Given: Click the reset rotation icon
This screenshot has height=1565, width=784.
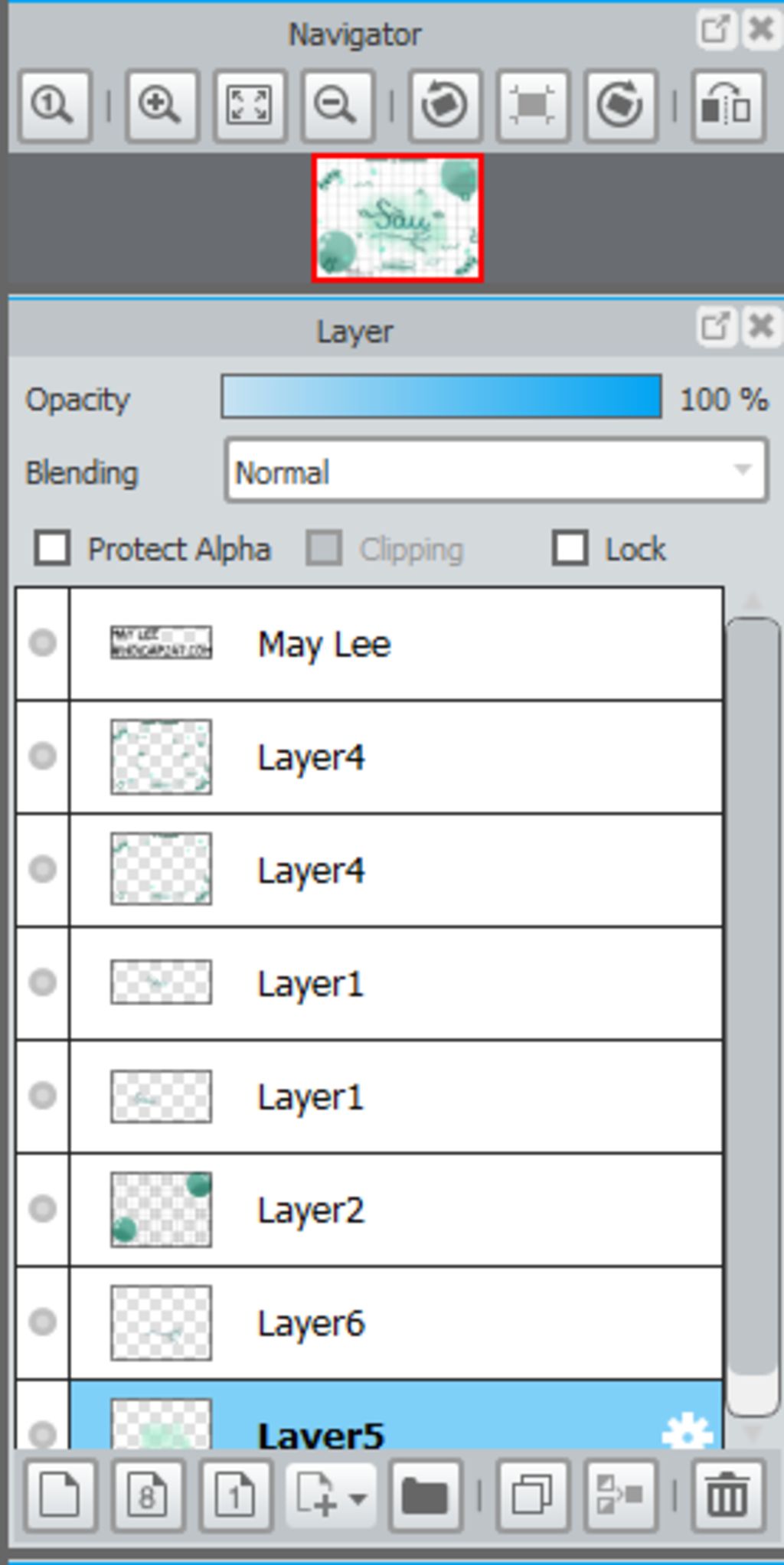Looking at the screenshot, I should (x=533, y=106).
